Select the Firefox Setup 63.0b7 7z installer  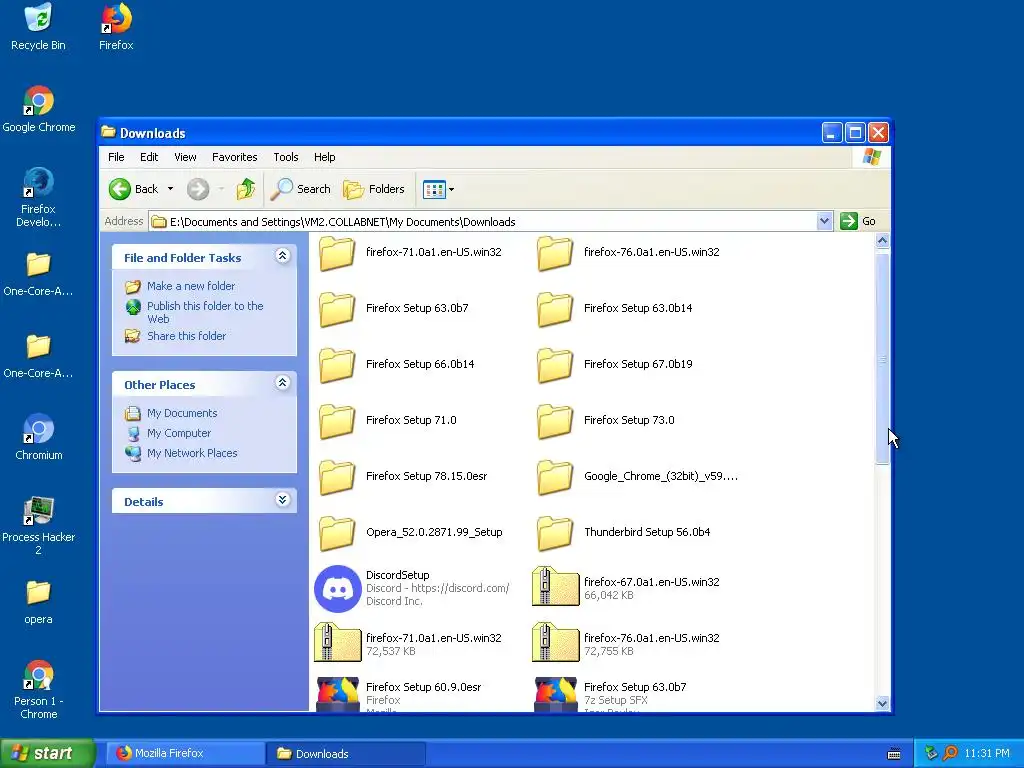coord(610,694)
